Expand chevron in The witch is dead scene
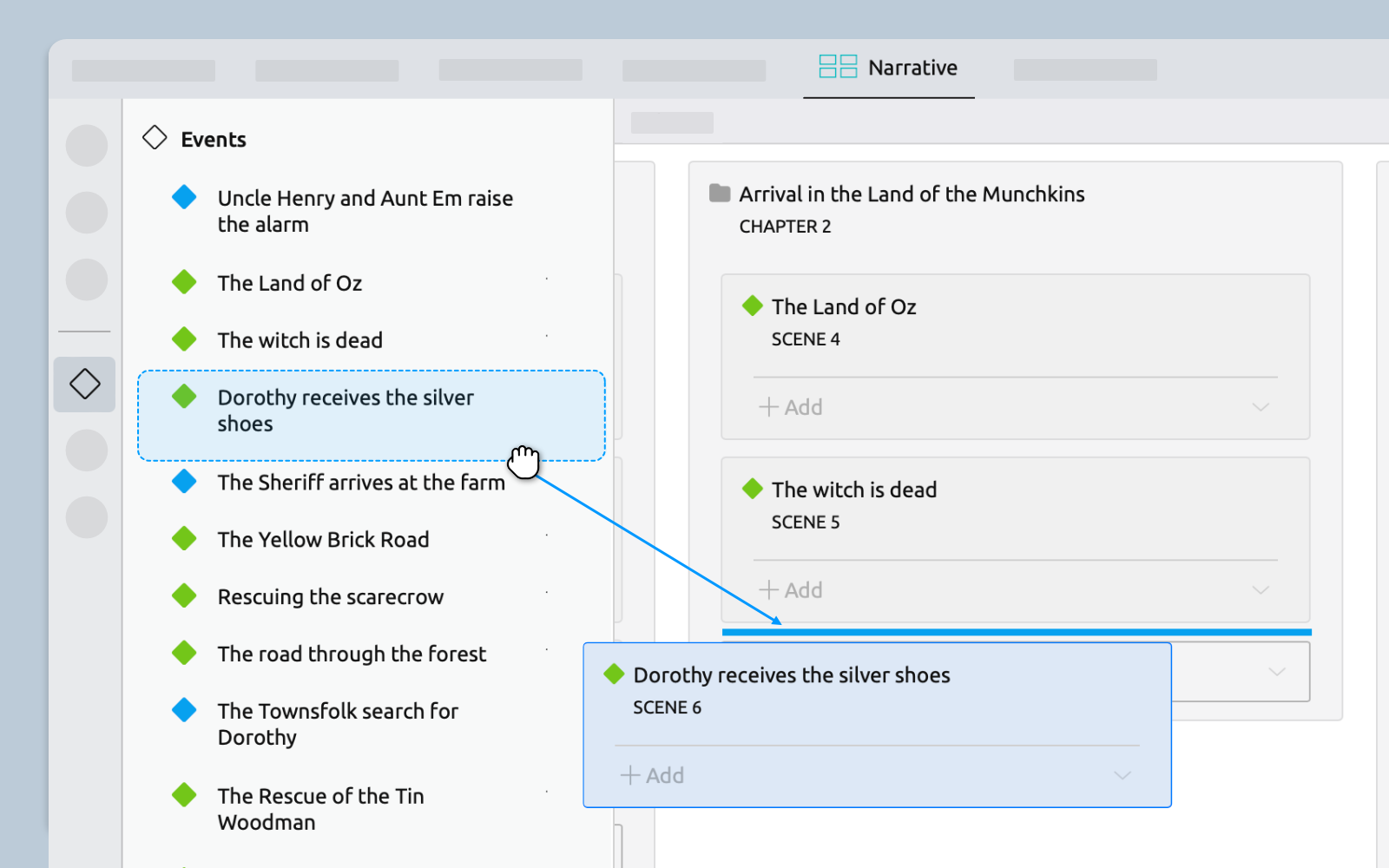1389x868 pixels. pos(1261,590)
